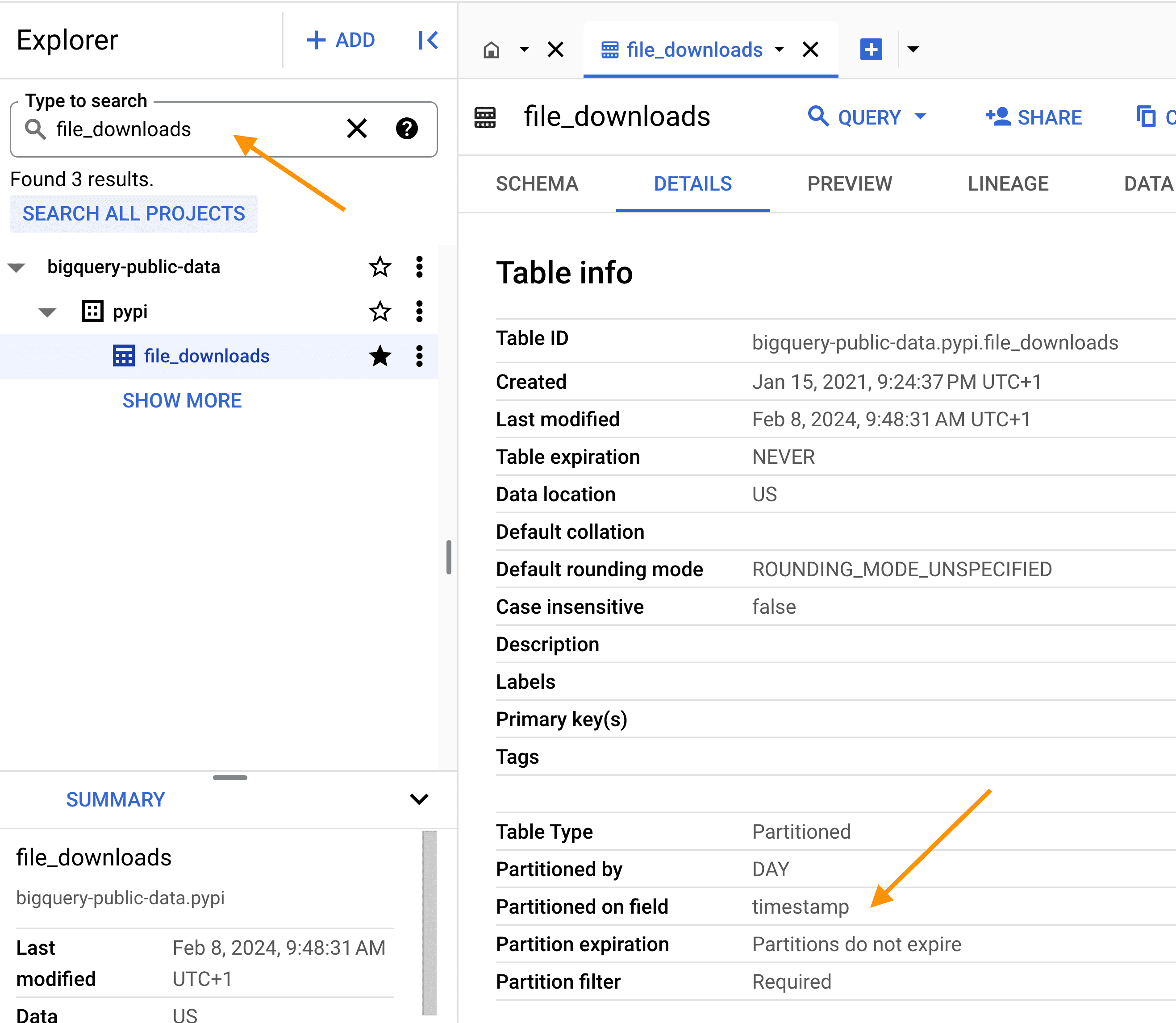
Task: Click the SHOW MORE link
Action: click(x=182, y=400)
